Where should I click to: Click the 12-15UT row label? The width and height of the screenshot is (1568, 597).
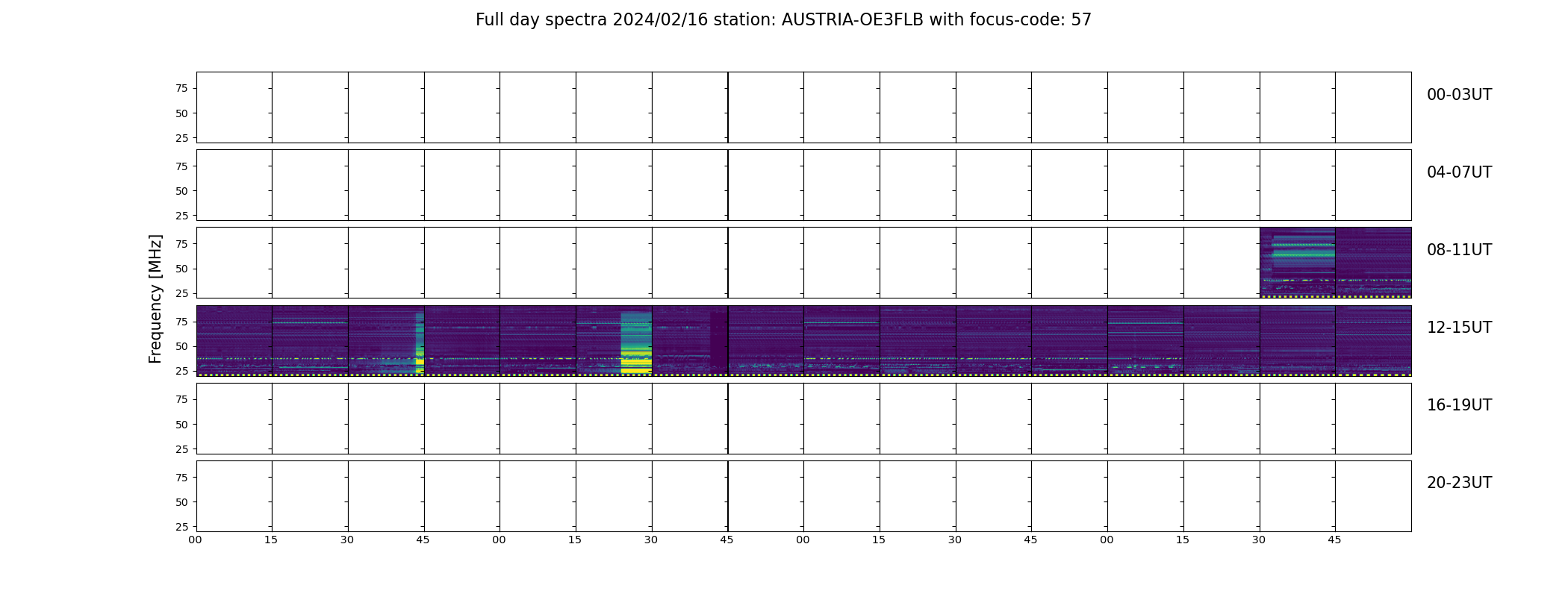(1459, 328)
